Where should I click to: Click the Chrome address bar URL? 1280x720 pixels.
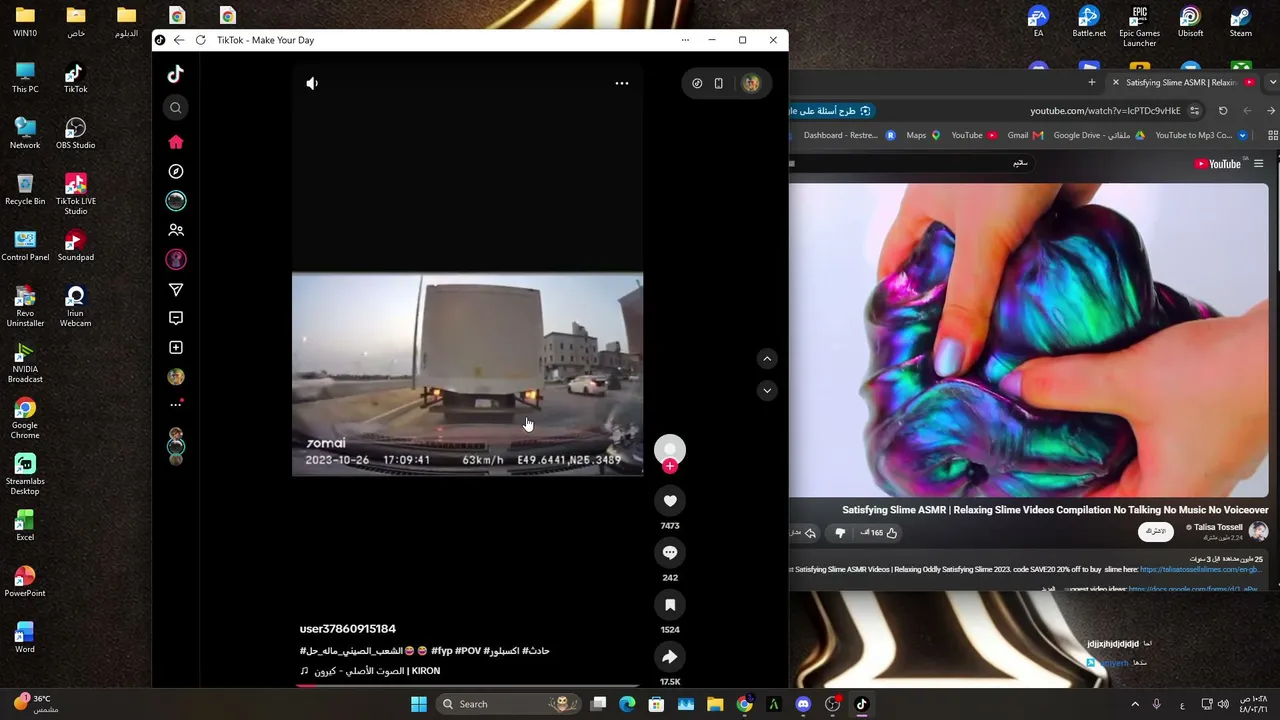click(1105, 111)
